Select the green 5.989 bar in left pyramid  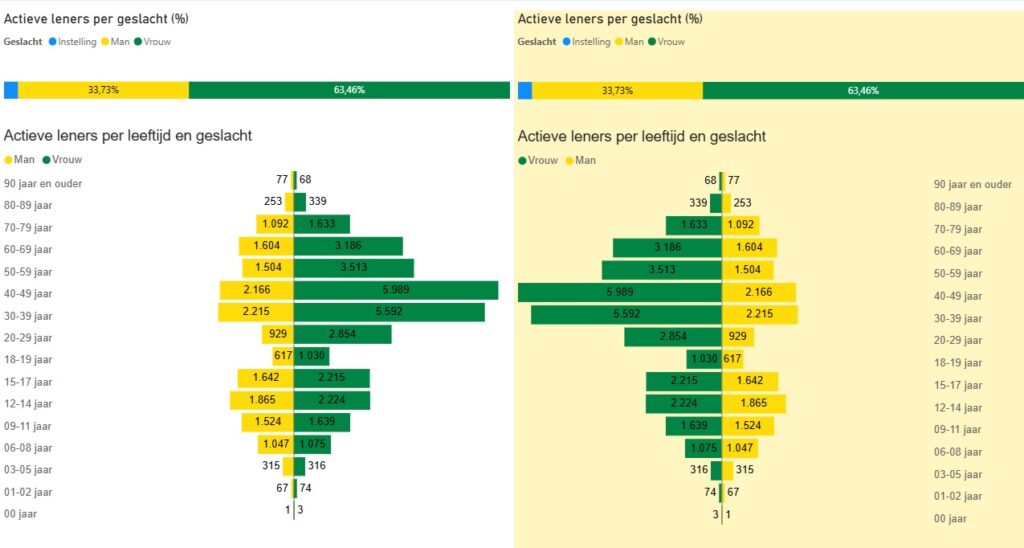coord(396,290)
